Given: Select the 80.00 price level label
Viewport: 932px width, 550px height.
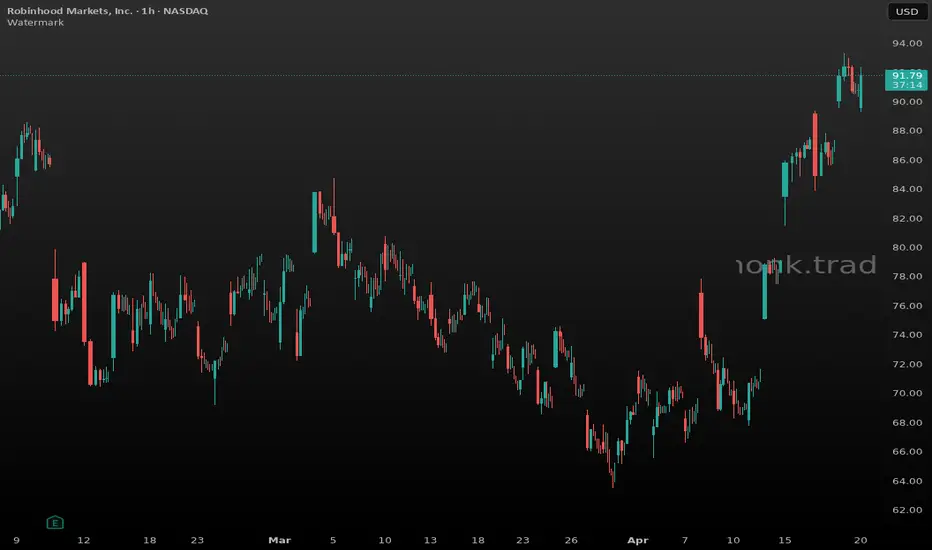Looking at the screenshot, I should pos(907,247).
